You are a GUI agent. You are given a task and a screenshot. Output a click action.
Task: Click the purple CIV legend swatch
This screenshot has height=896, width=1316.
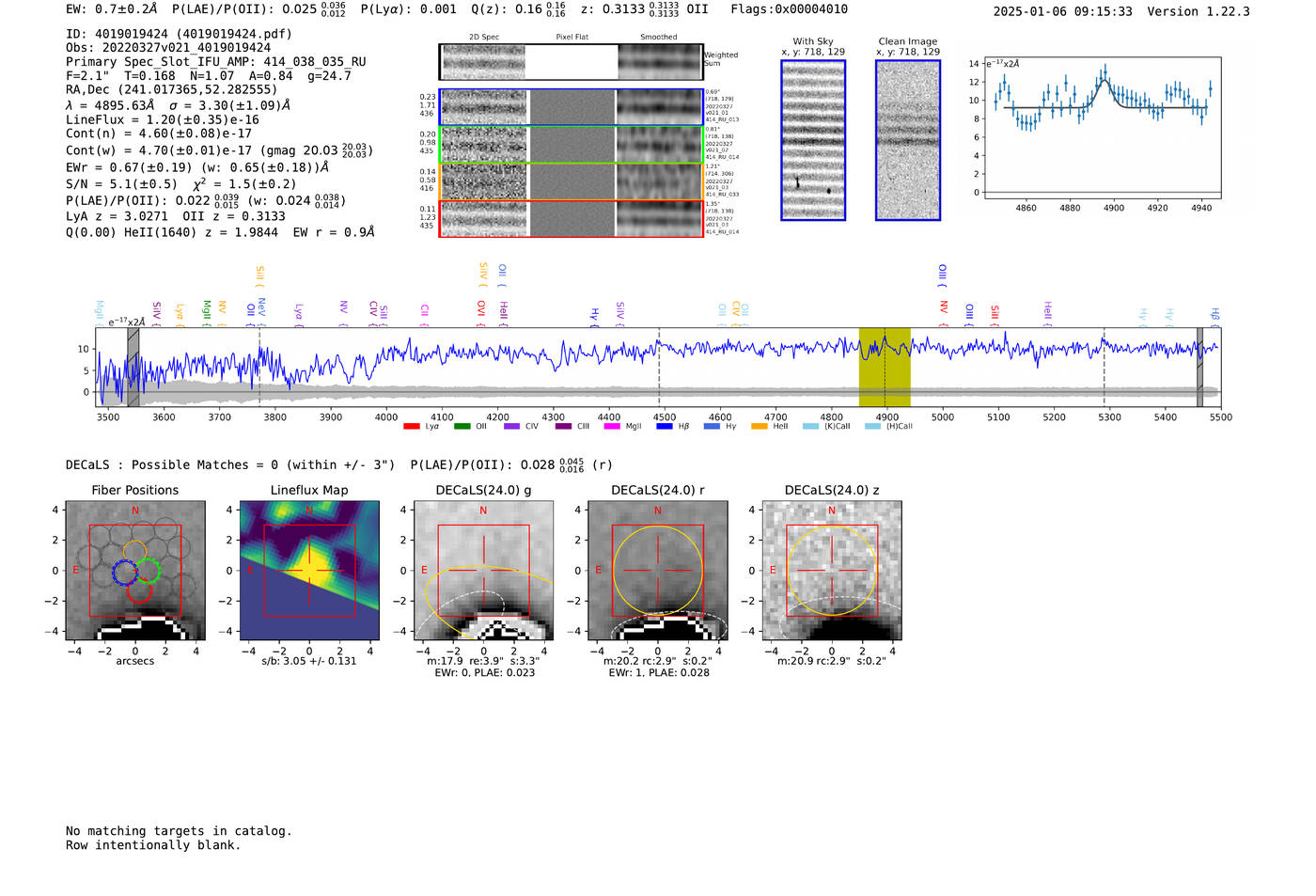[x=512, y=427]
